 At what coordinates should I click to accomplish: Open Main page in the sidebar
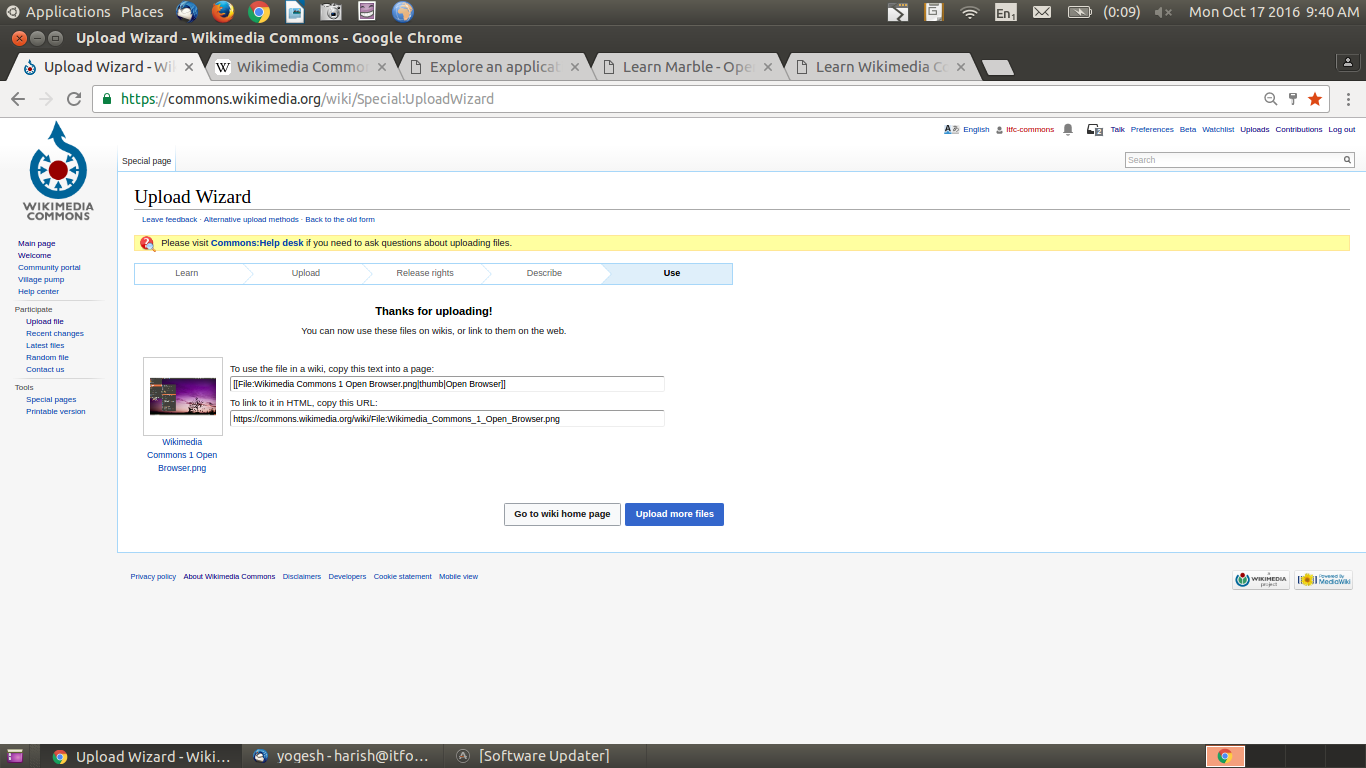tap(37, 244)
